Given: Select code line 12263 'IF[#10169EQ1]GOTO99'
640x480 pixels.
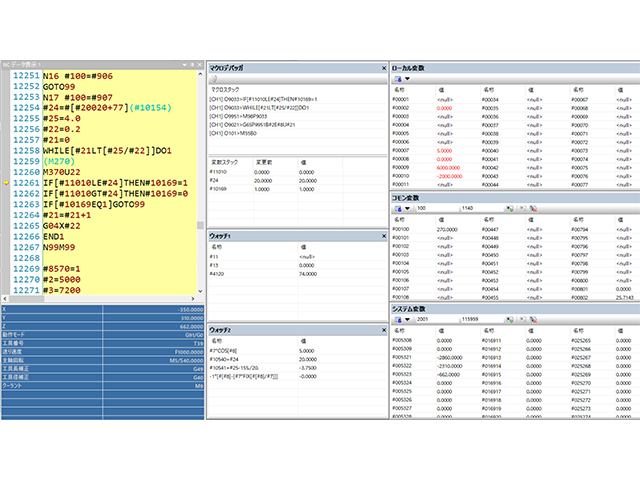Looking at the screenshot, I should pos(94,204).
